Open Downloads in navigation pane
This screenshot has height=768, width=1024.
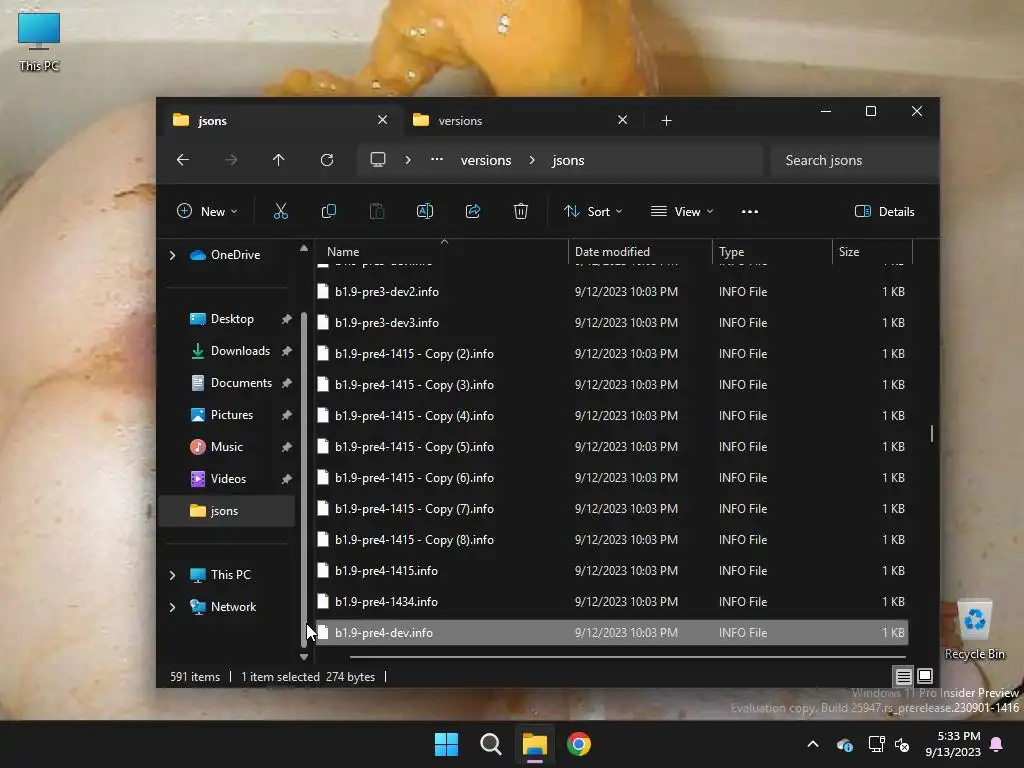(x=240, y=351)
